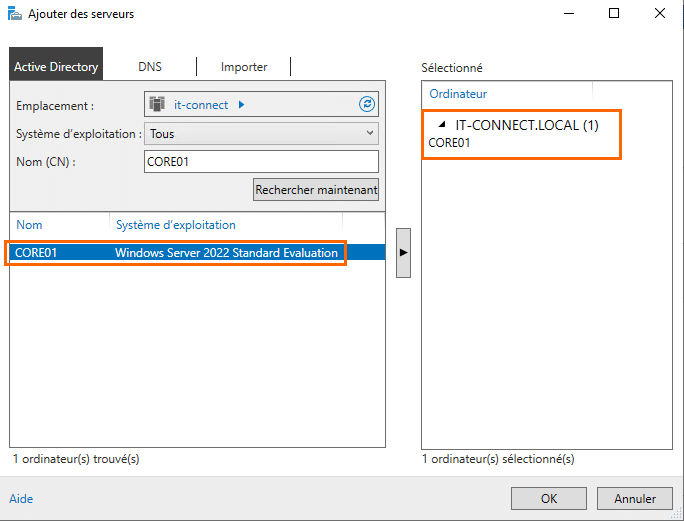The height and width of the screenshot is (521, 684).
Task: Minimize the Ajouter des serveurs window
Action: pos(569,14)
